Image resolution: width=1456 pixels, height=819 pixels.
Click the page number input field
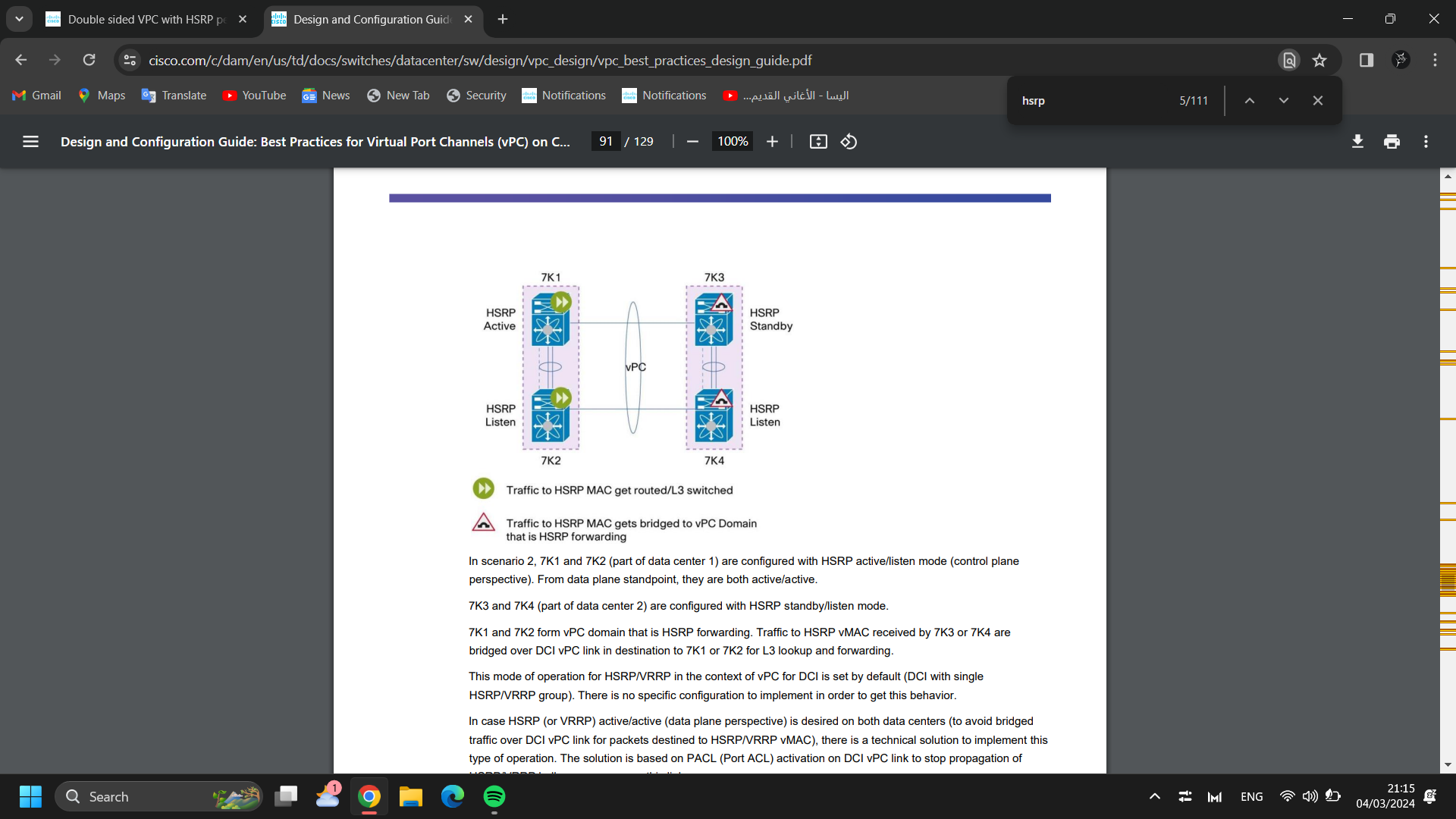tap(604, 141)
